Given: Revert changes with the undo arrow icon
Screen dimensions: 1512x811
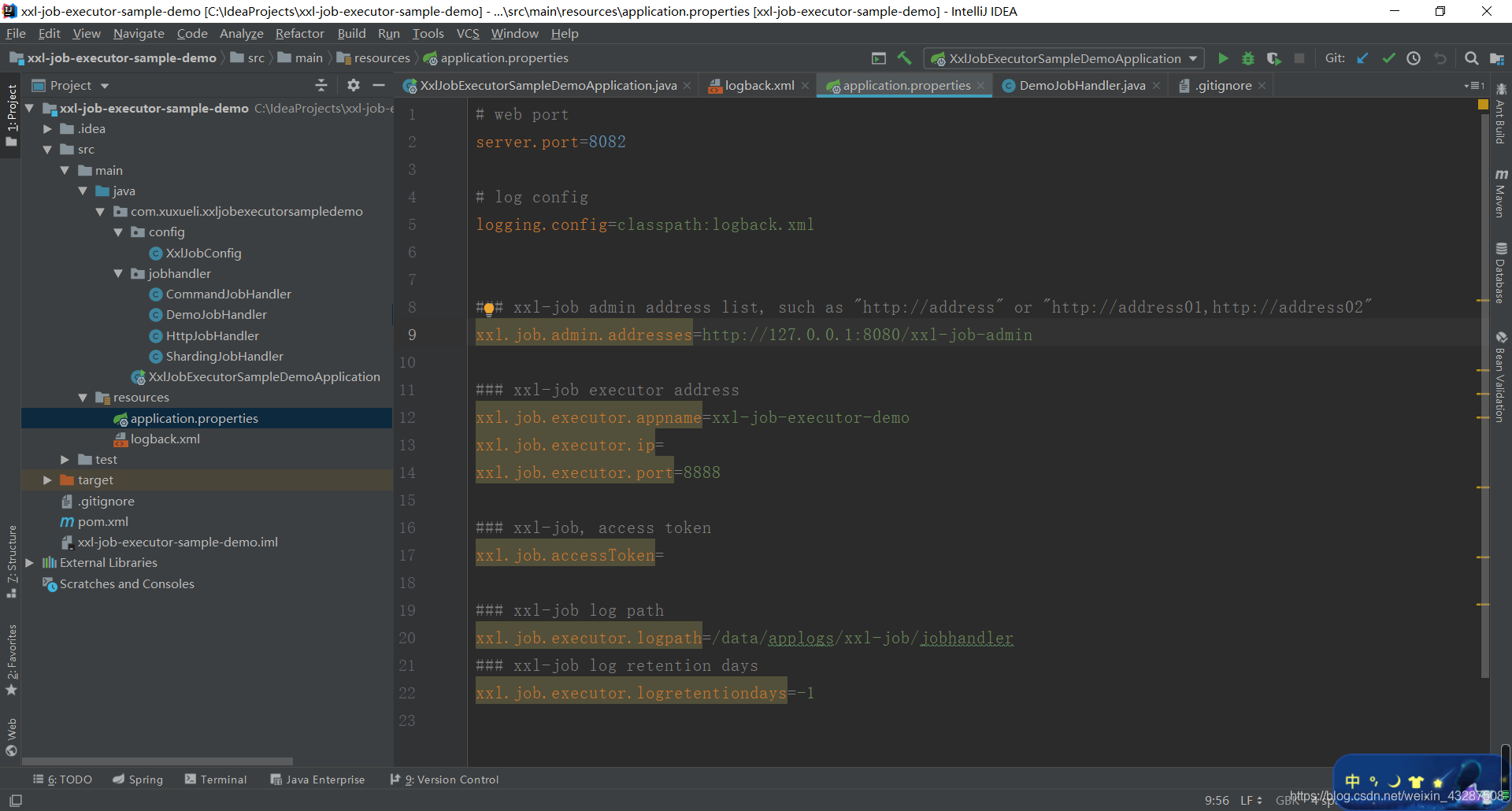Looking at the screenshot, I should click(1440, 58).
